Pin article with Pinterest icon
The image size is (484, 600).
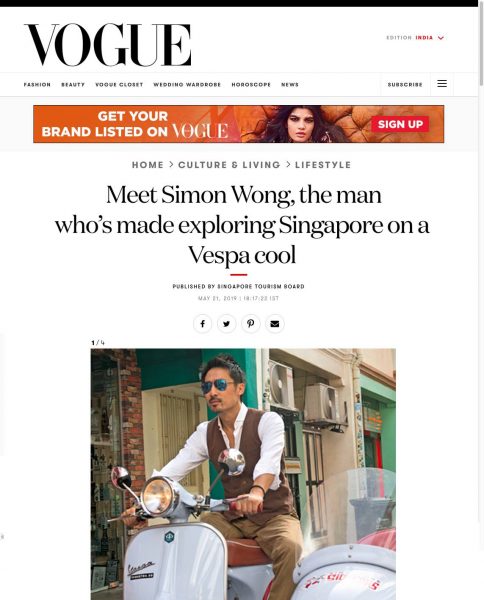251,324
